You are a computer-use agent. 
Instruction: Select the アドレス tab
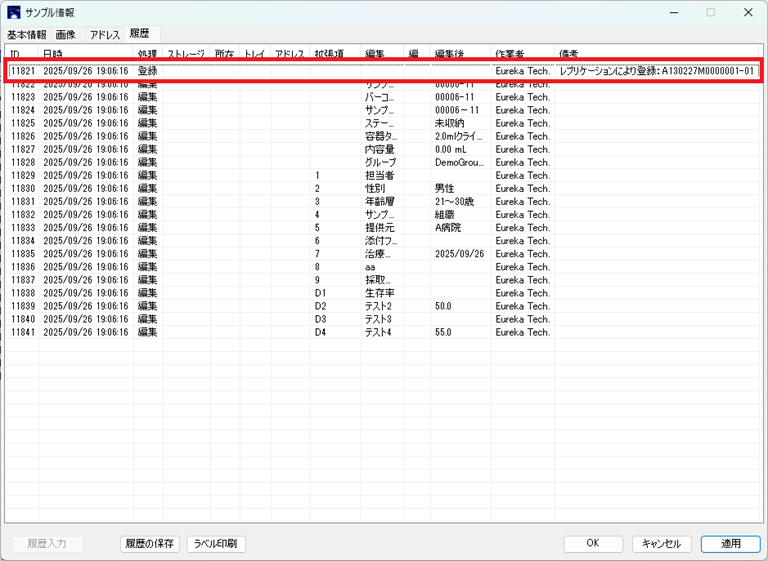click(x=105, y=35)
